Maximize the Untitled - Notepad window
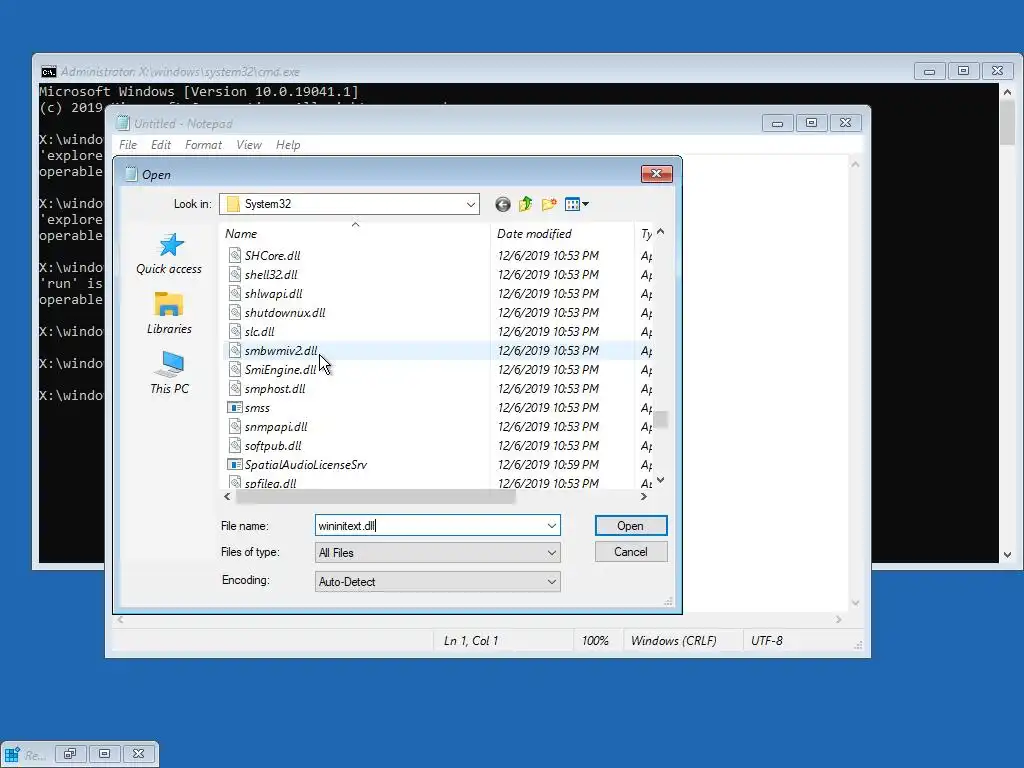Viewport: 1024px width, 768px height. [x=811, y=123]
